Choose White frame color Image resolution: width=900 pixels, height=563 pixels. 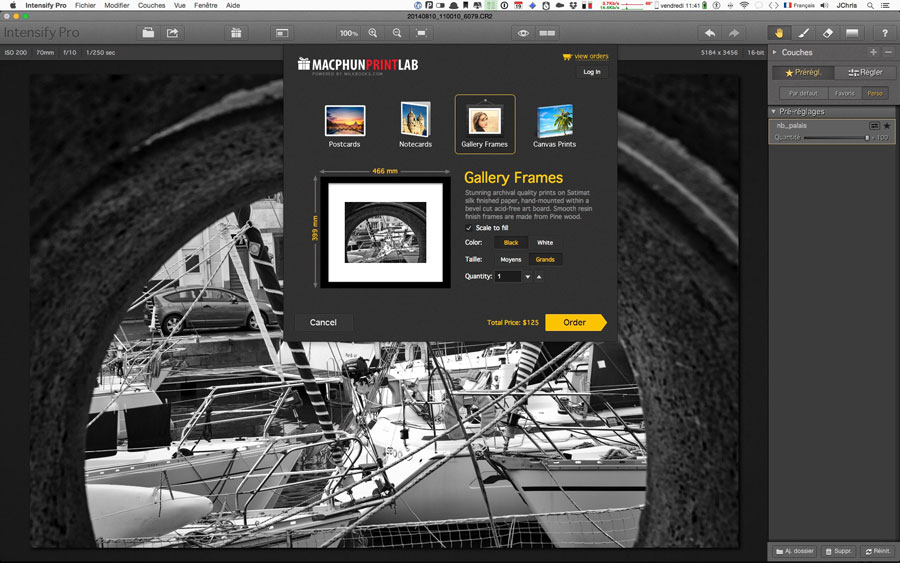click(545, 243)
